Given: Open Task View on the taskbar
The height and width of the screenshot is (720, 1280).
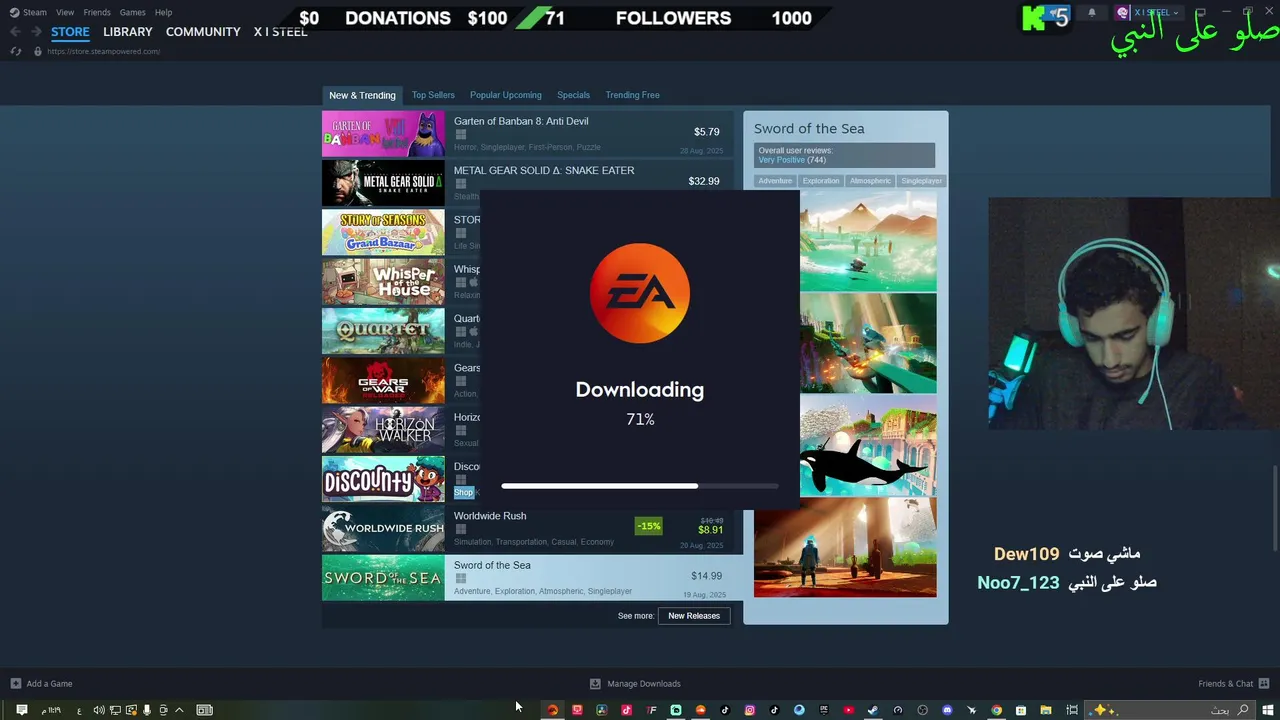Looking at the screenshot, I should (1072, 710).
